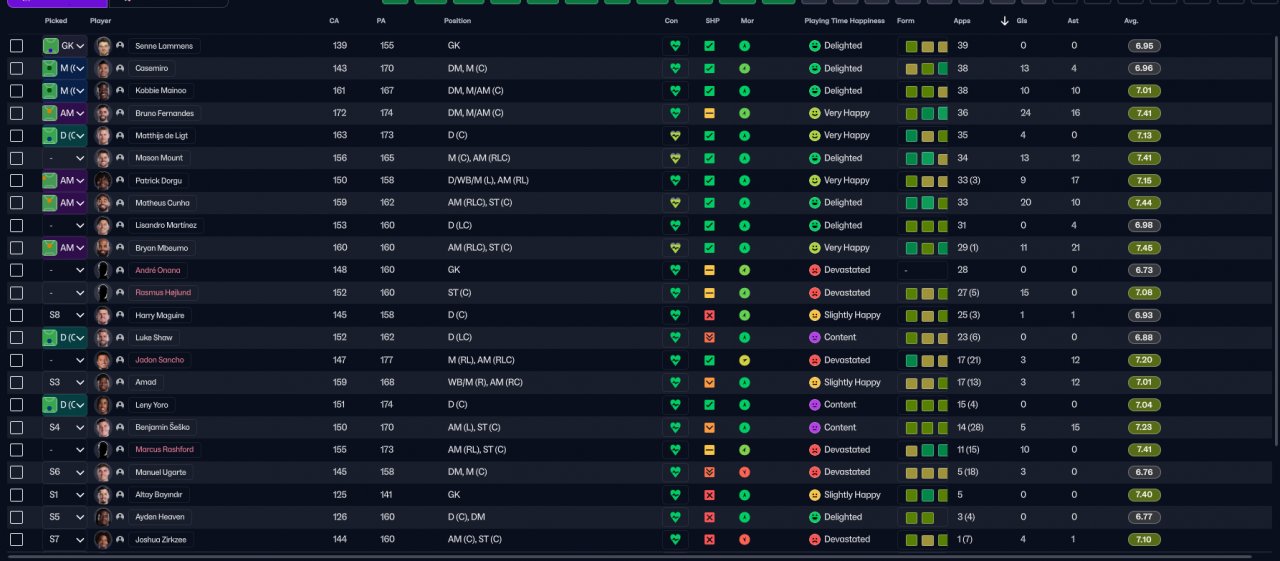Open Manuel Ugarte's player profile
The image size is (1280, 561).
click(159, 472)
